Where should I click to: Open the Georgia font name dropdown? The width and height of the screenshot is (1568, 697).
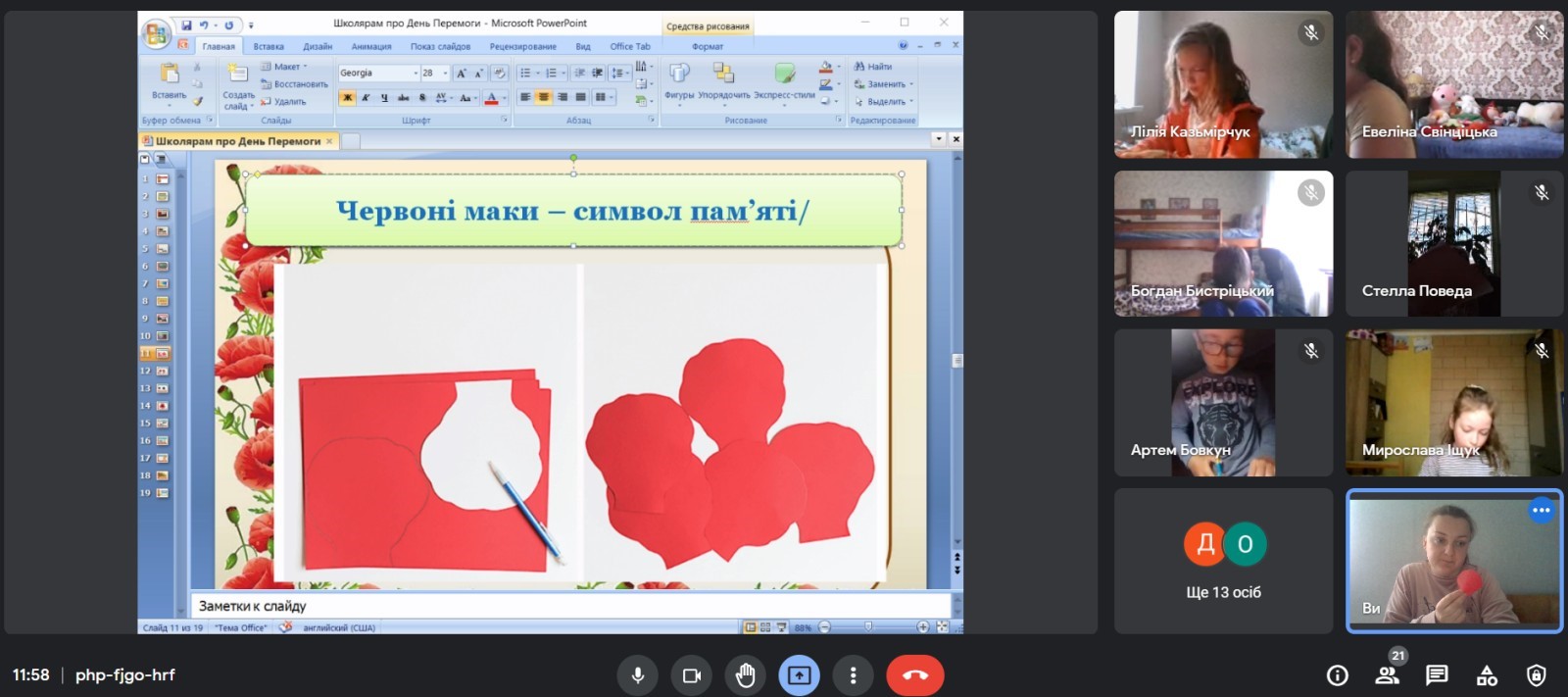pos(416,74)
